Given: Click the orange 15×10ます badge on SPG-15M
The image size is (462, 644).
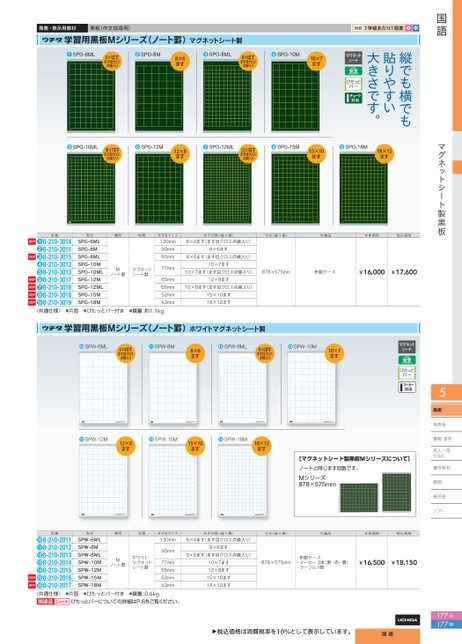Looking at the screenshot, I should [x=316, y=154].
